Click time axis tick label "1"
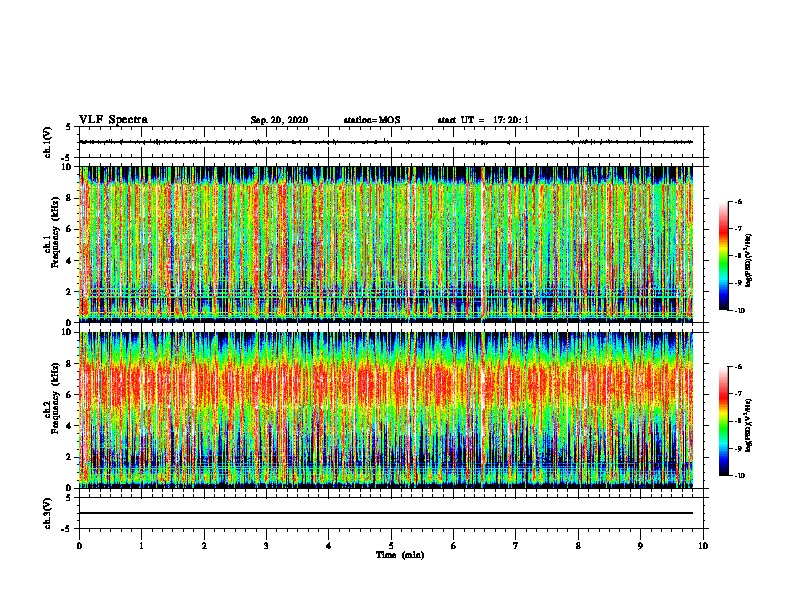This screenshot has width=792, height=612. click(x=141, y=545)
